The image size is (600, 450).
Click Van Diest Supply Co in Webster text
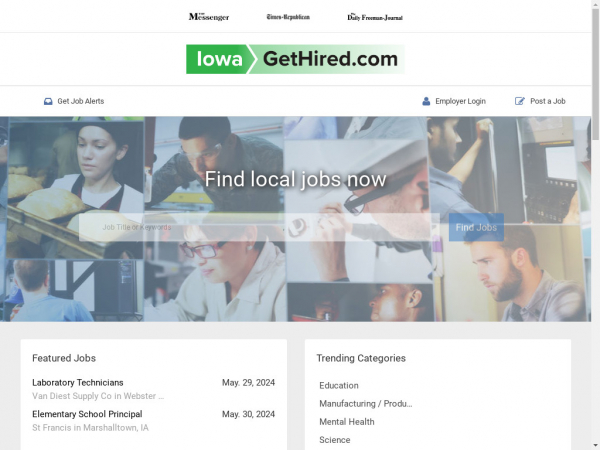point(98,396)
